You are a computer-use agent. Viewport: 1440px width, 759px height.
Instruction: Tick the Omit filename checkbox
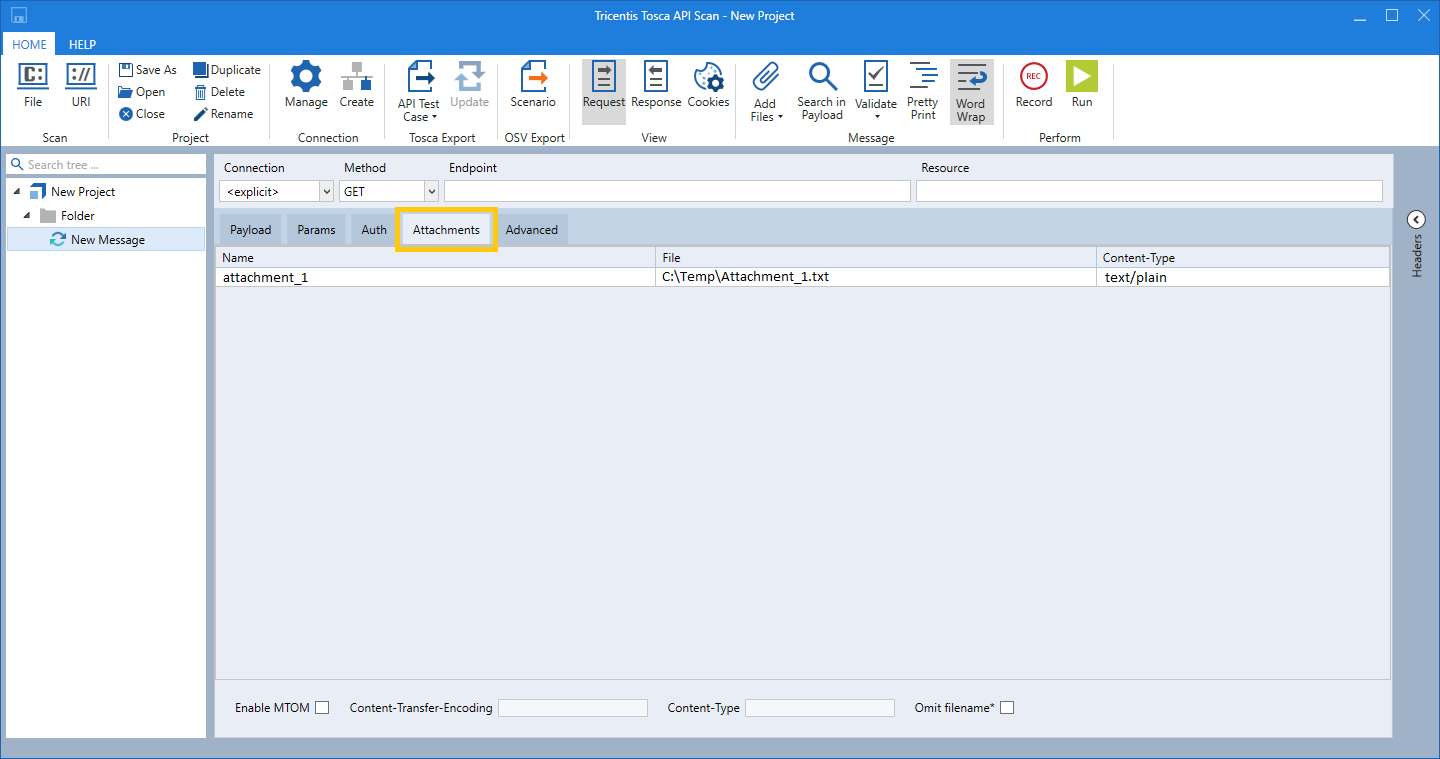click(x=1007, y=708)
